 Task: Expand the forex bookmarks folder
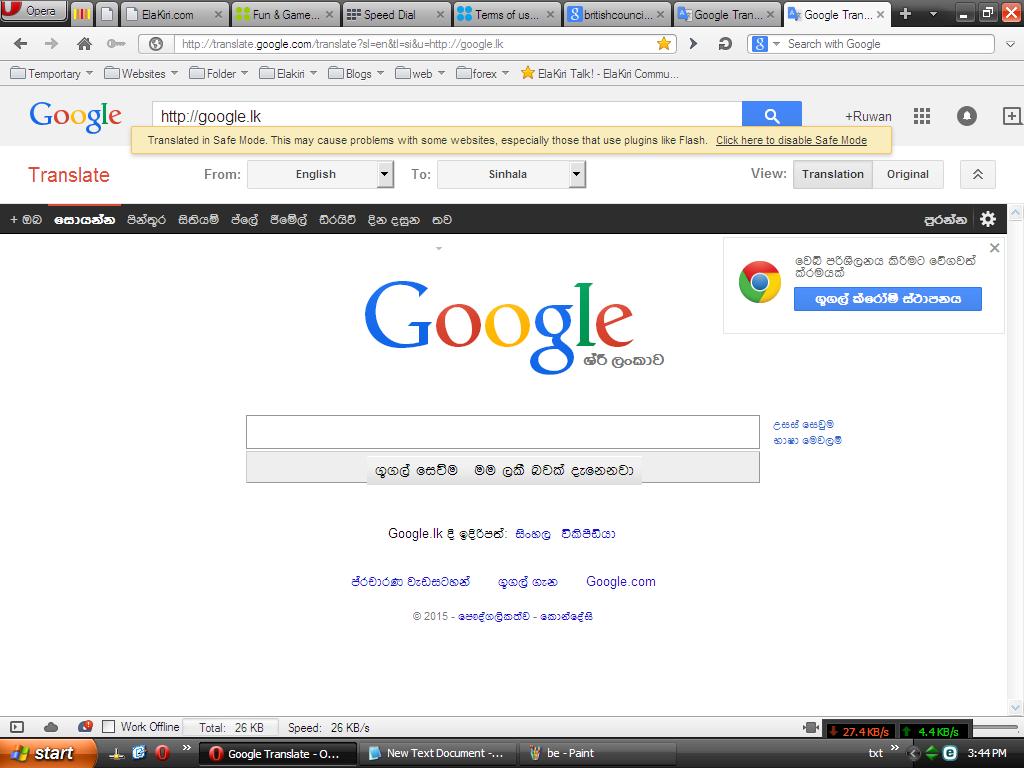483,73
